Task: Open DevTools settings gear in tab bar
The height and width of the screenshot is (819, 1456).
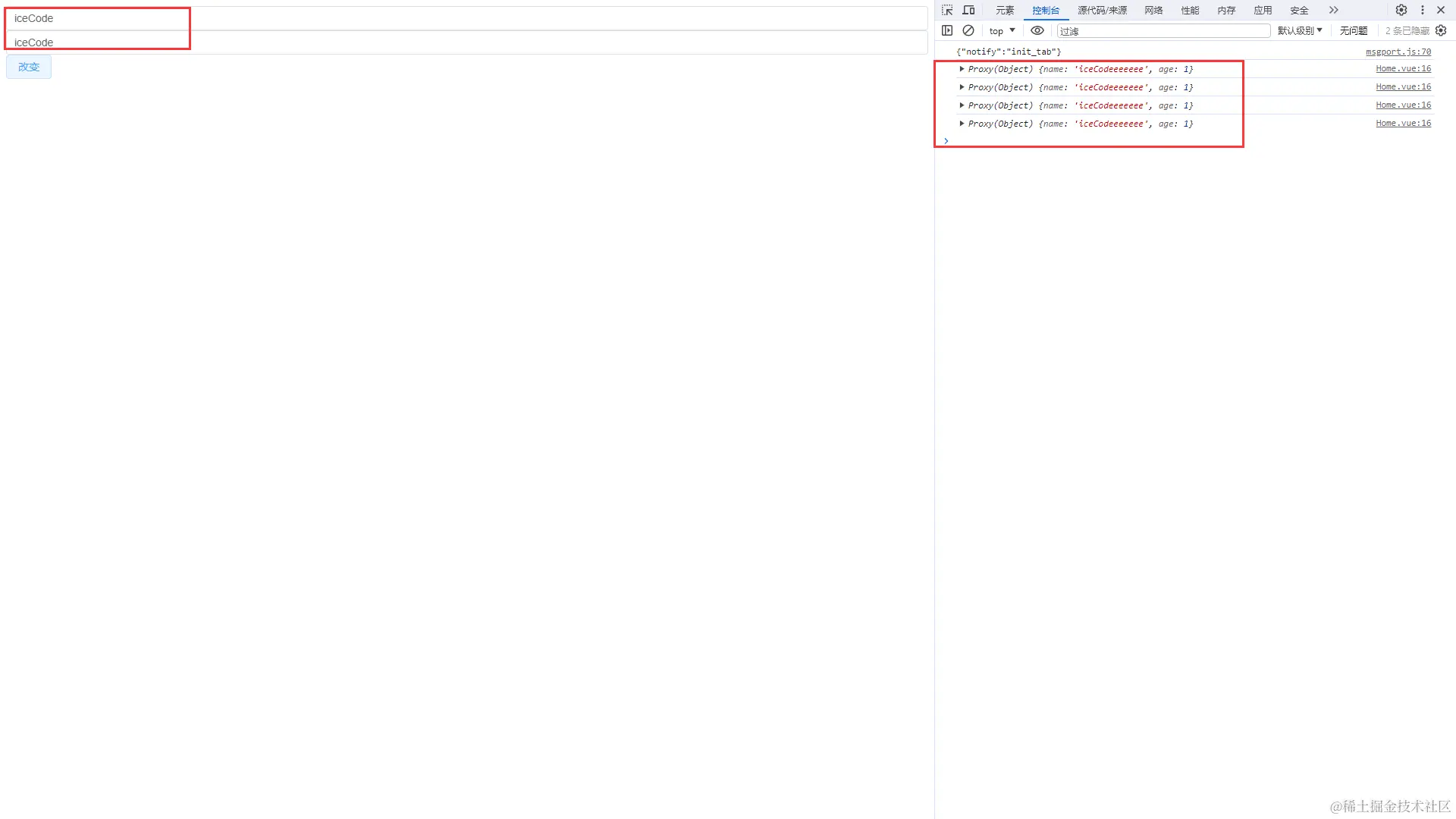Action: (x=1401, y=10)
